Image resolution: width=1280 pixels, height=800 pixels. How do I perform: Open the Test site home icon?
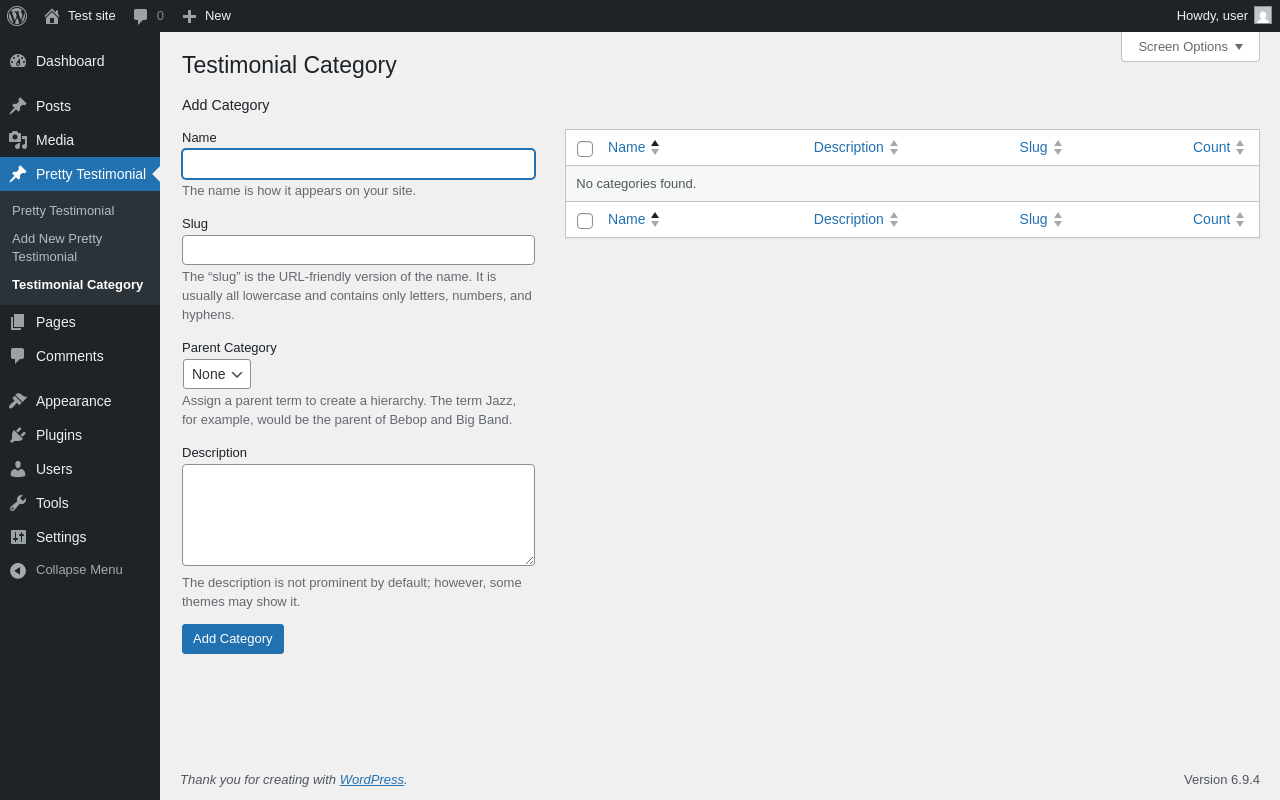52,16
